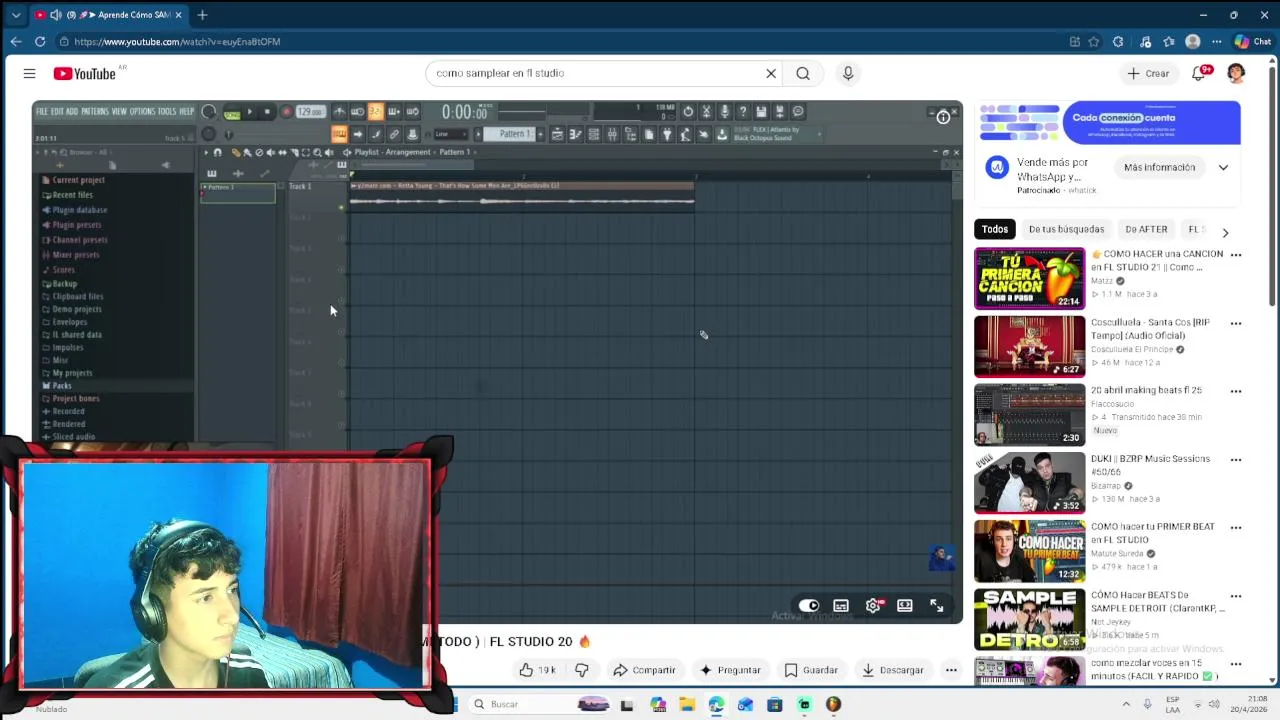
Task: Expand the sponsored ad chevron
Action: click(x=1223, y=168)
